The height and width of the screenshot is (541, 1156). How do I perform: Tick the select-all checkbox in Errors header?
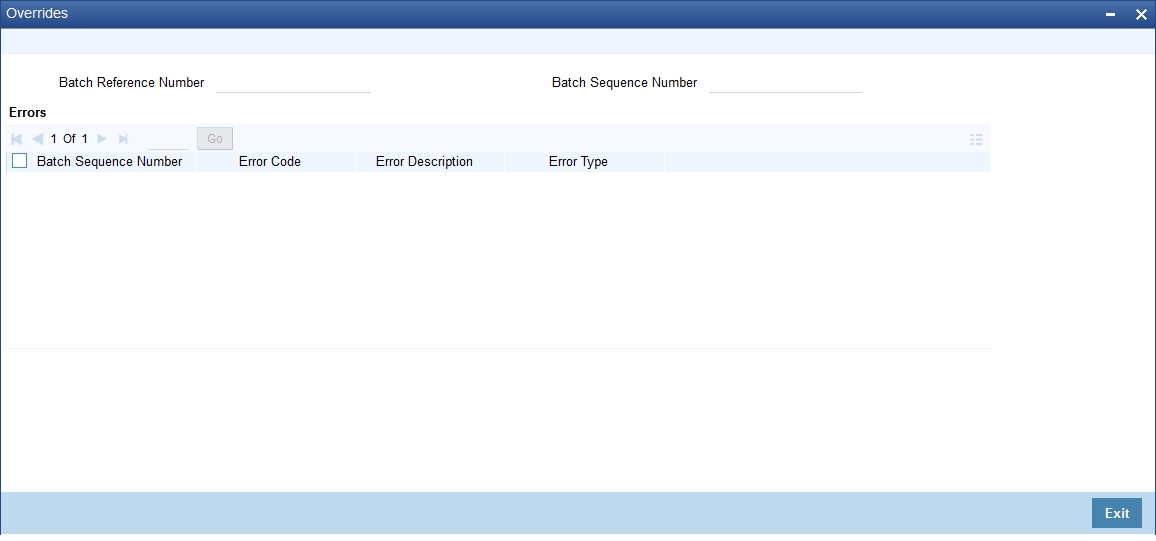pos(20,161)
